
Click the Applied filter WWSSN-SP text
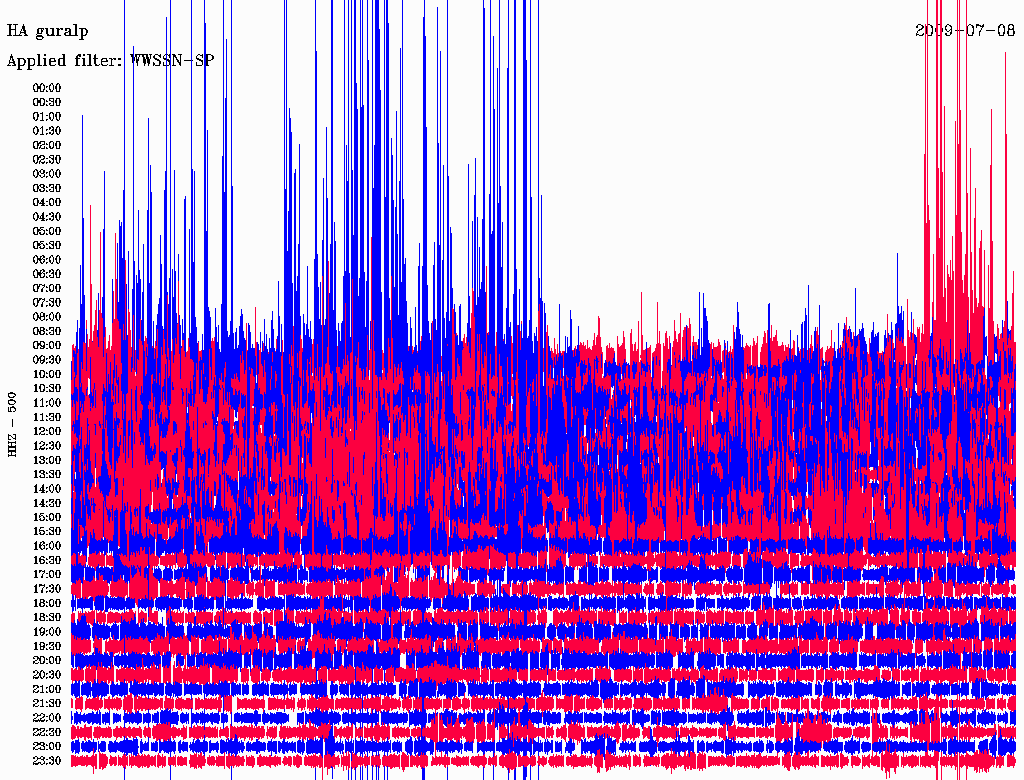110,61
